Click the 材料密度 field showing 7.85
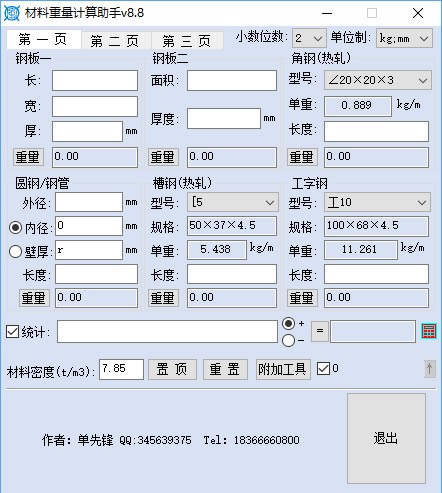This screenshot has height=493, width=442. click(x=121, y=369)
